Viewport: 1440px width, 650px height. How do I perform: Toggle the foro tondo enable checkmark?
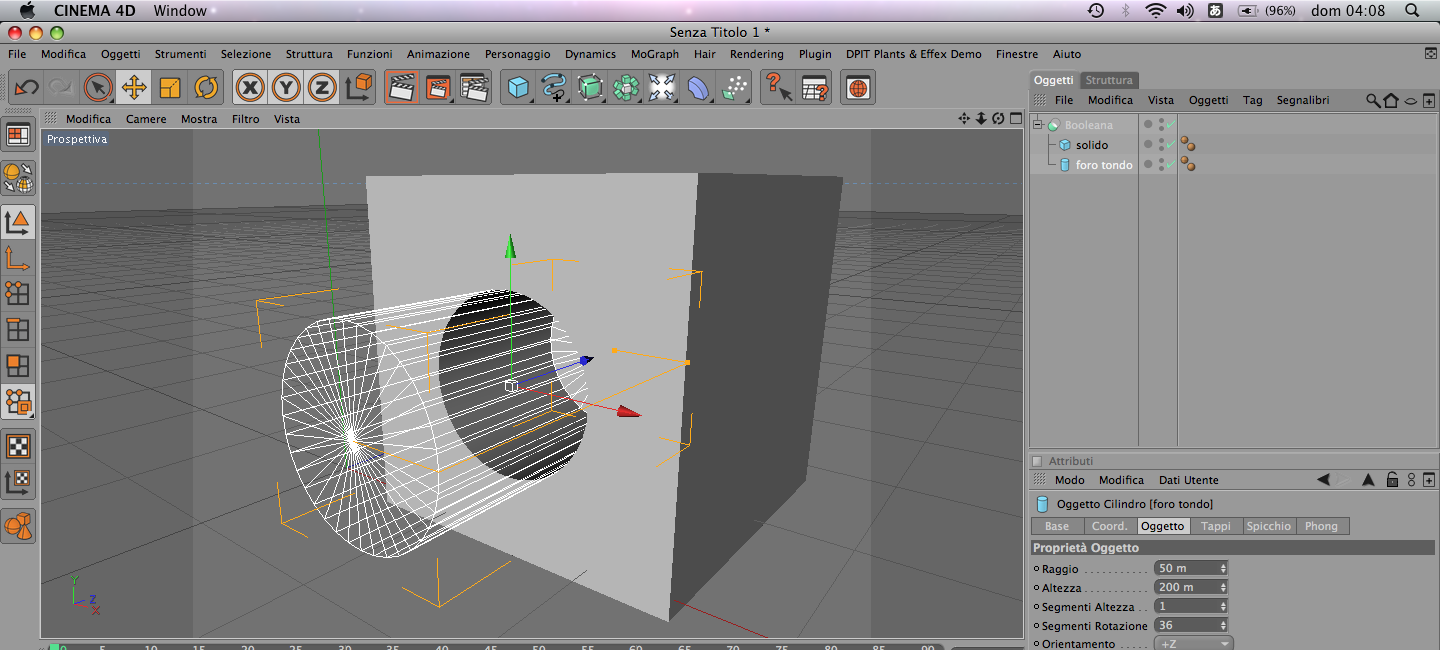tap(1170, 165)
